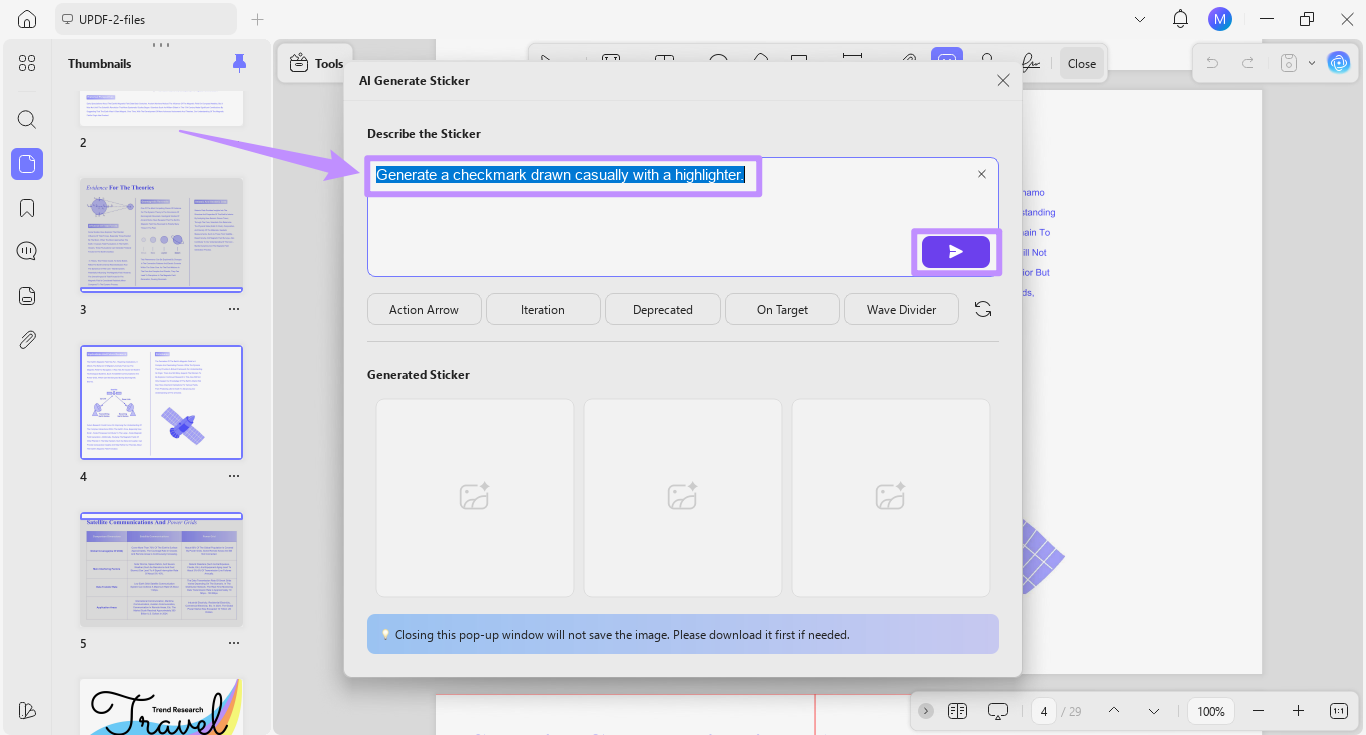Clear the sticker description text
The image size is (1366, 735).
tap(981, 174)
